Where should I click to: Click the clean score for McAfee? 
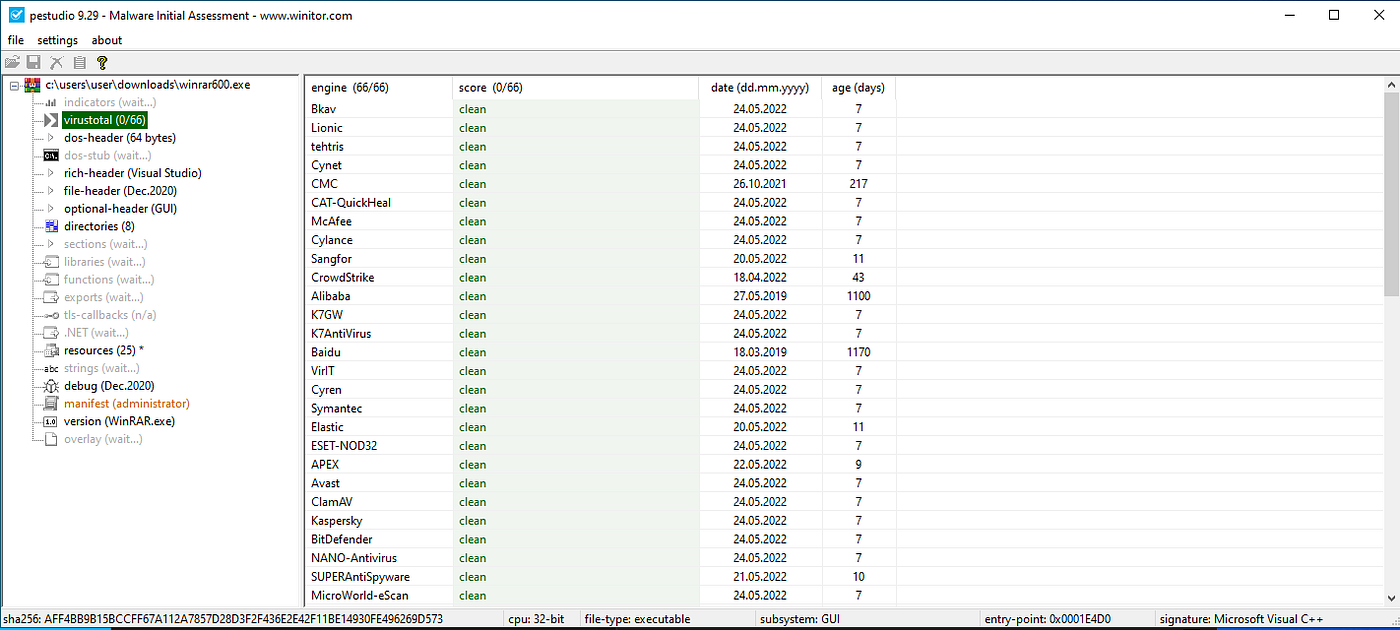[473, 221]
